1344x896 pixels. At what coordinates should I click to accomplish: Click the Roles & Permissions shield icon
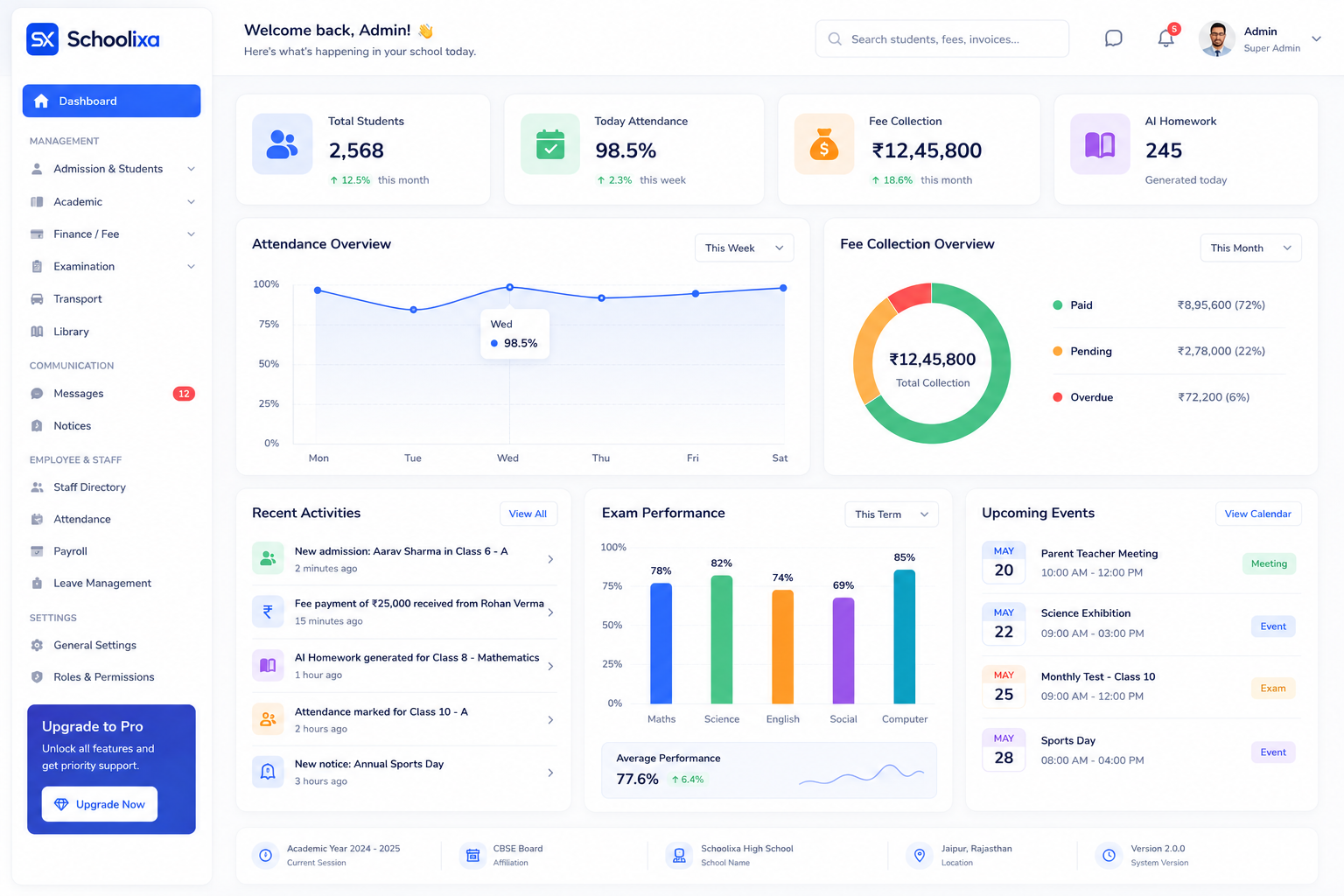(x=37, y=677)
